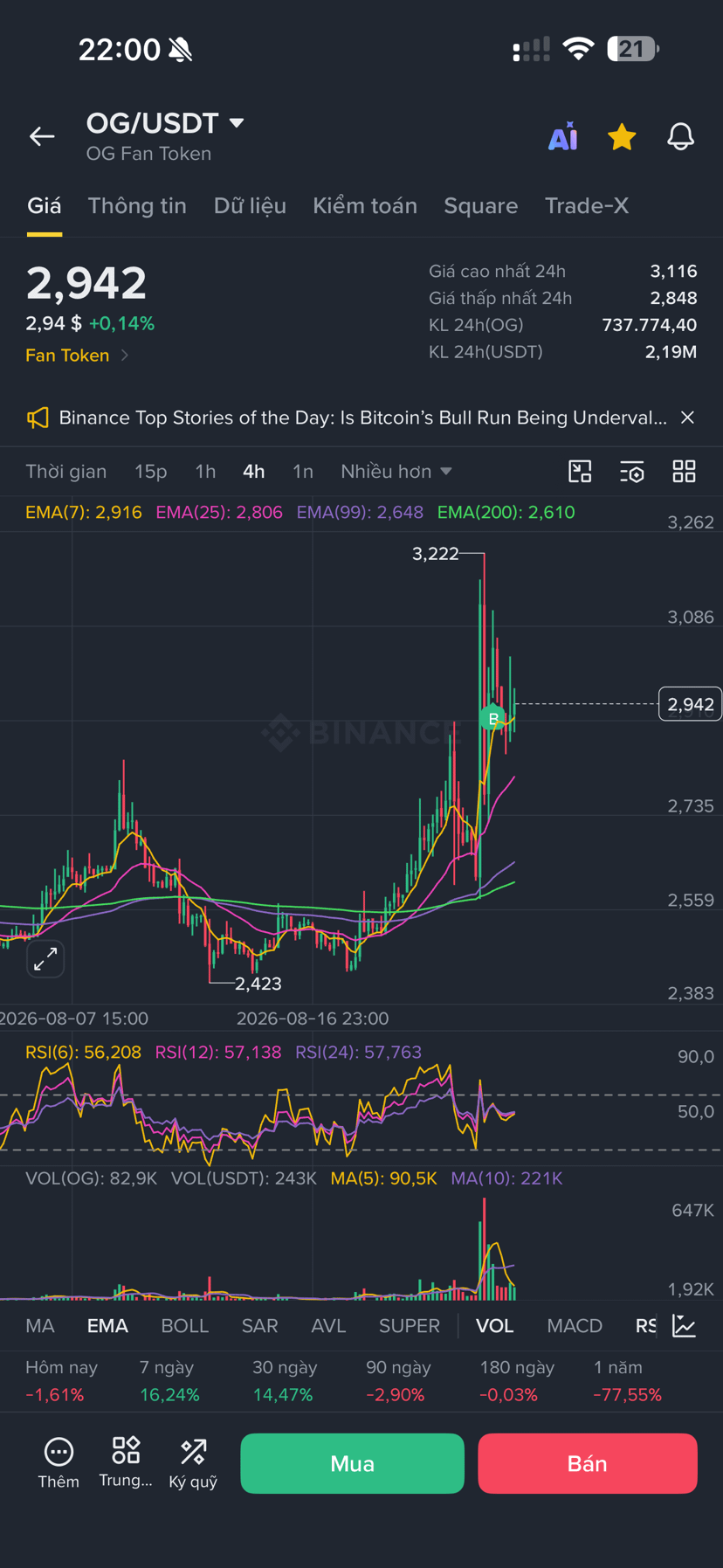The width and height of the screenshot is (723, 1568).
Task: Tap the battery 21 indicator
Action: point(633,49)
